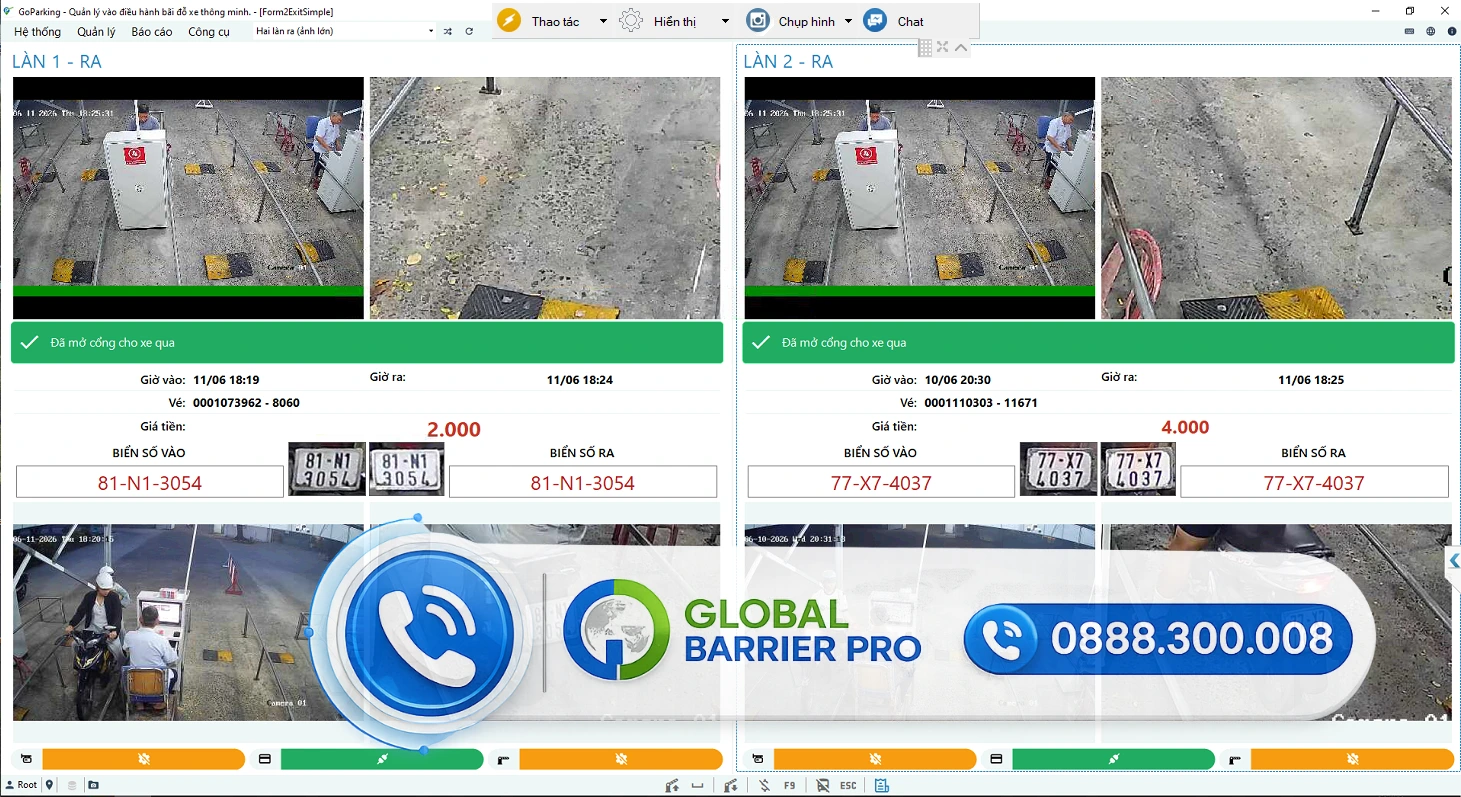Select the Làn 1 overview camera image
1461x797 pixels.
(x=188, y=198)
